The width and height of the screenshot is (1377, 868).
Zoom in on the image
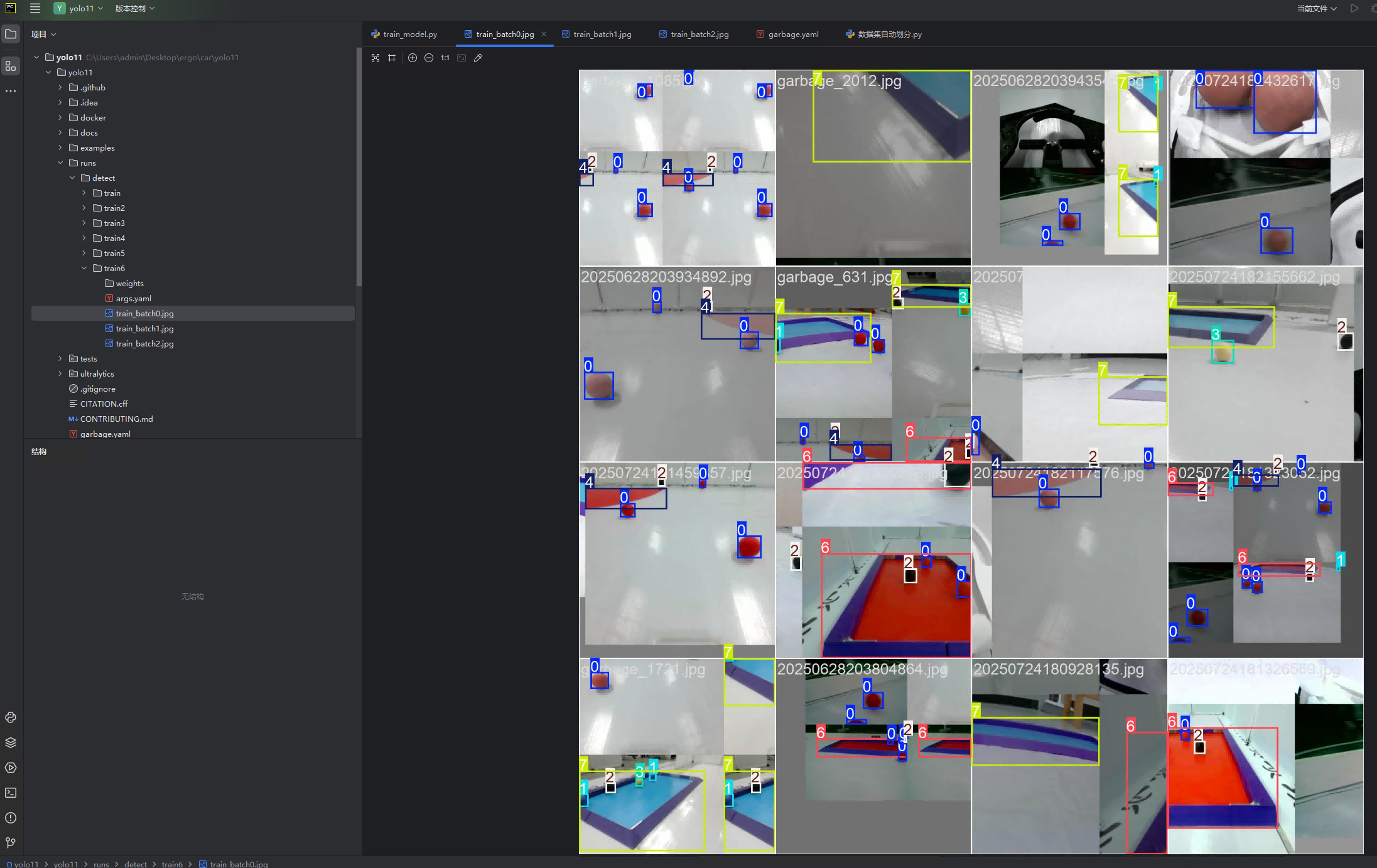(413, 58)
